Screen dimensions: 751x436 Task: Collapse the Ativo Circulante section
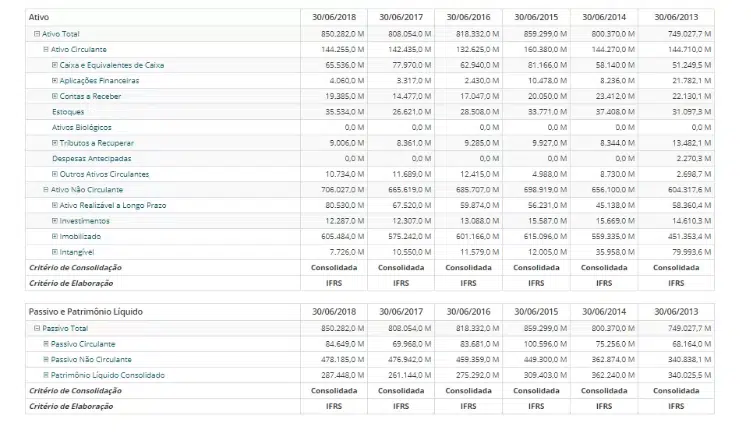pos(46,49)
